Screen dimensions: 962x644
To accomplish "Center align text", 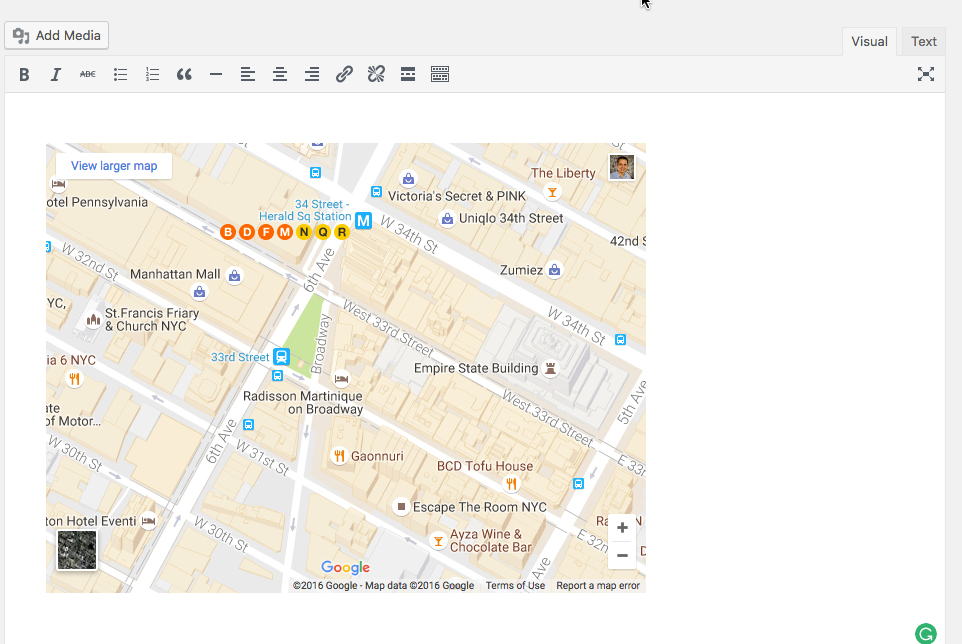I will point(280,74).
